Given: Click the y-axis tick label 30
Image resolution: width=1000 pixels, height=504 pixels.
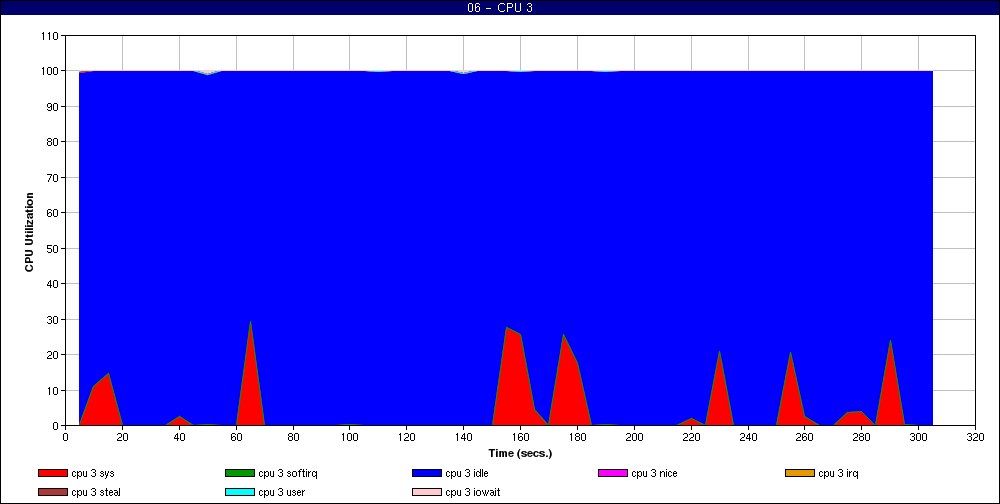Looking at the screenshot, I should coord(53,320).
